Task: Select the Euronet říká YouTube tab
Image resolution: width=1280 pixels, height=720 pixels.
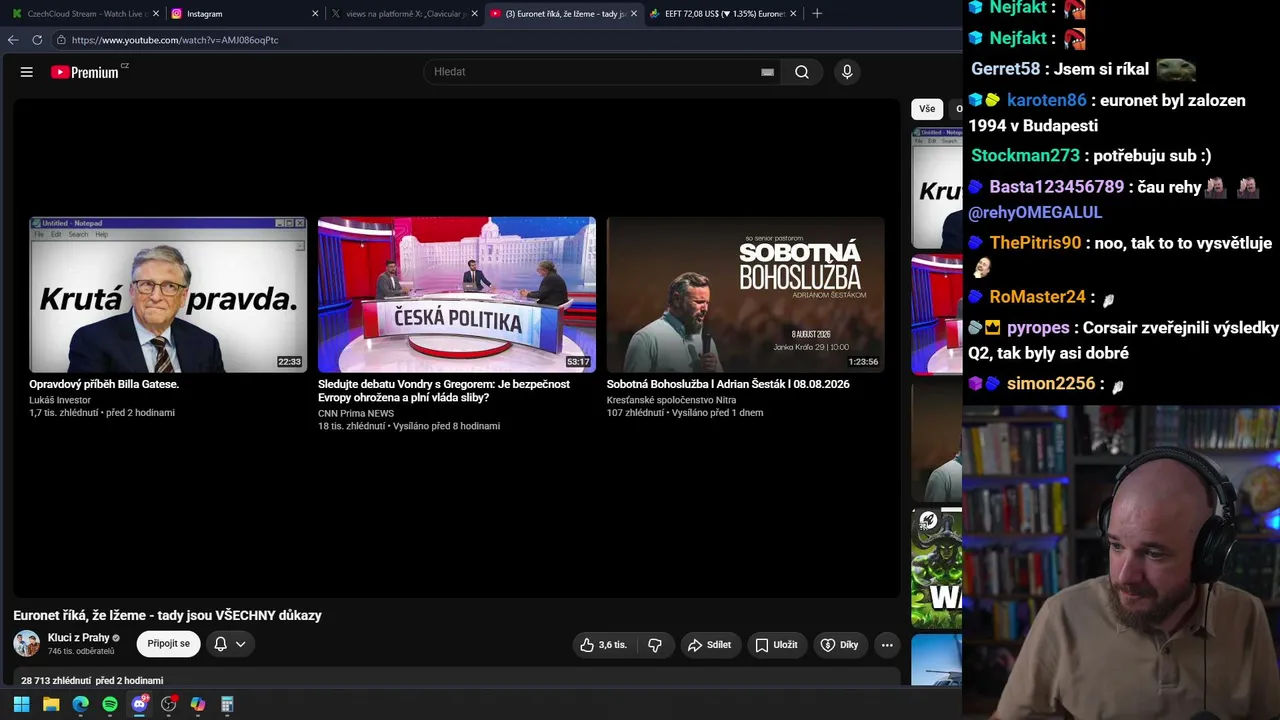Action: pyautogui.click(x=562, y=14)
